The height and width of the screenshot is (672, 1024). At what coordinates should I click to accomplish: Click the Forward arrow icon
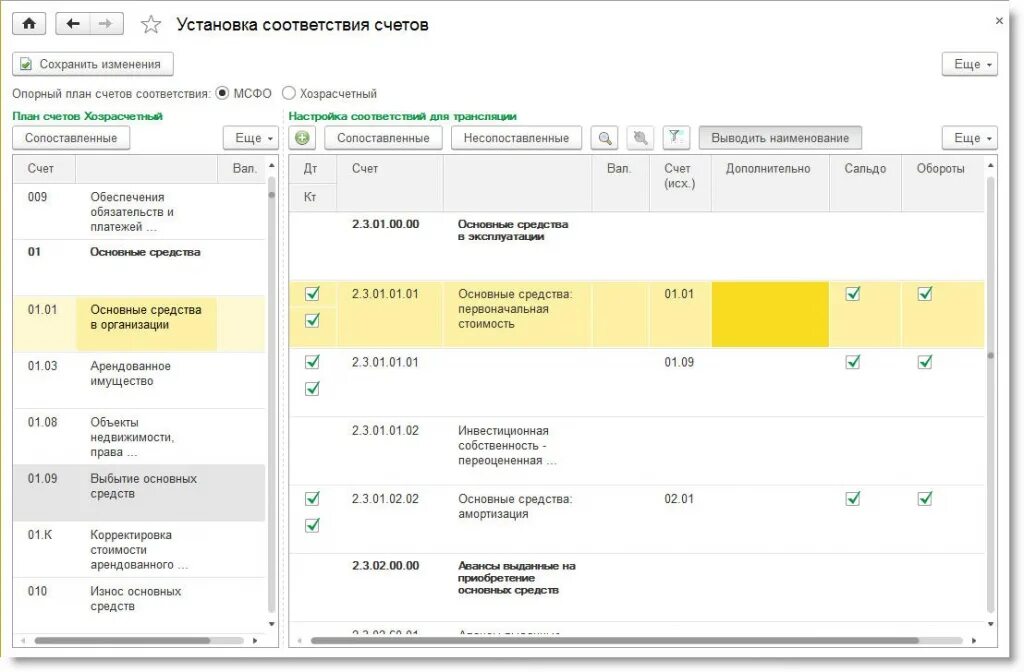104,22
